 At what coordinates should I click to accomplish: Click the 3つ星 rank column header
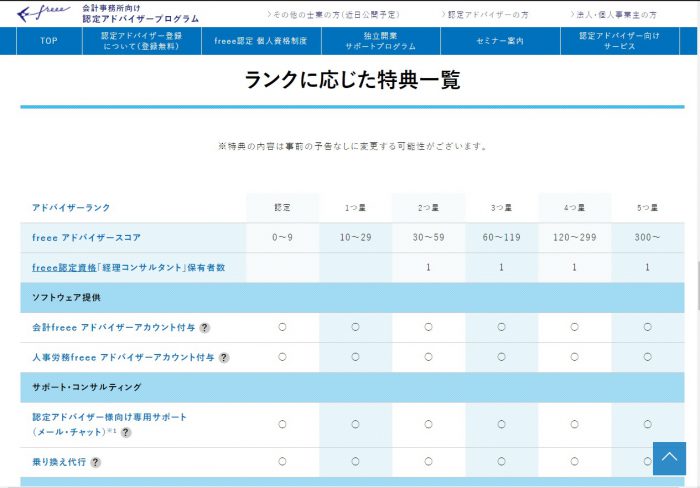pos(501,208)
